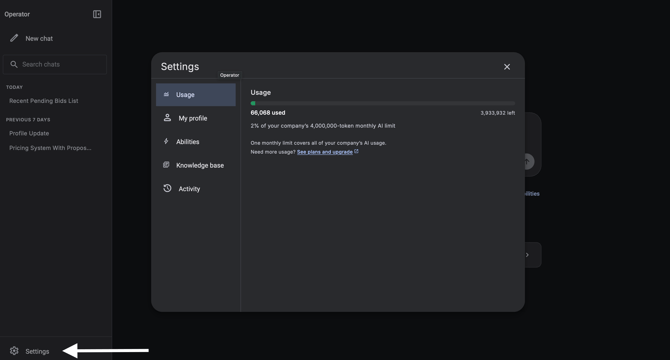670x360 pixels.
Task: Close the Settings dialog
Action: [507, 67]
